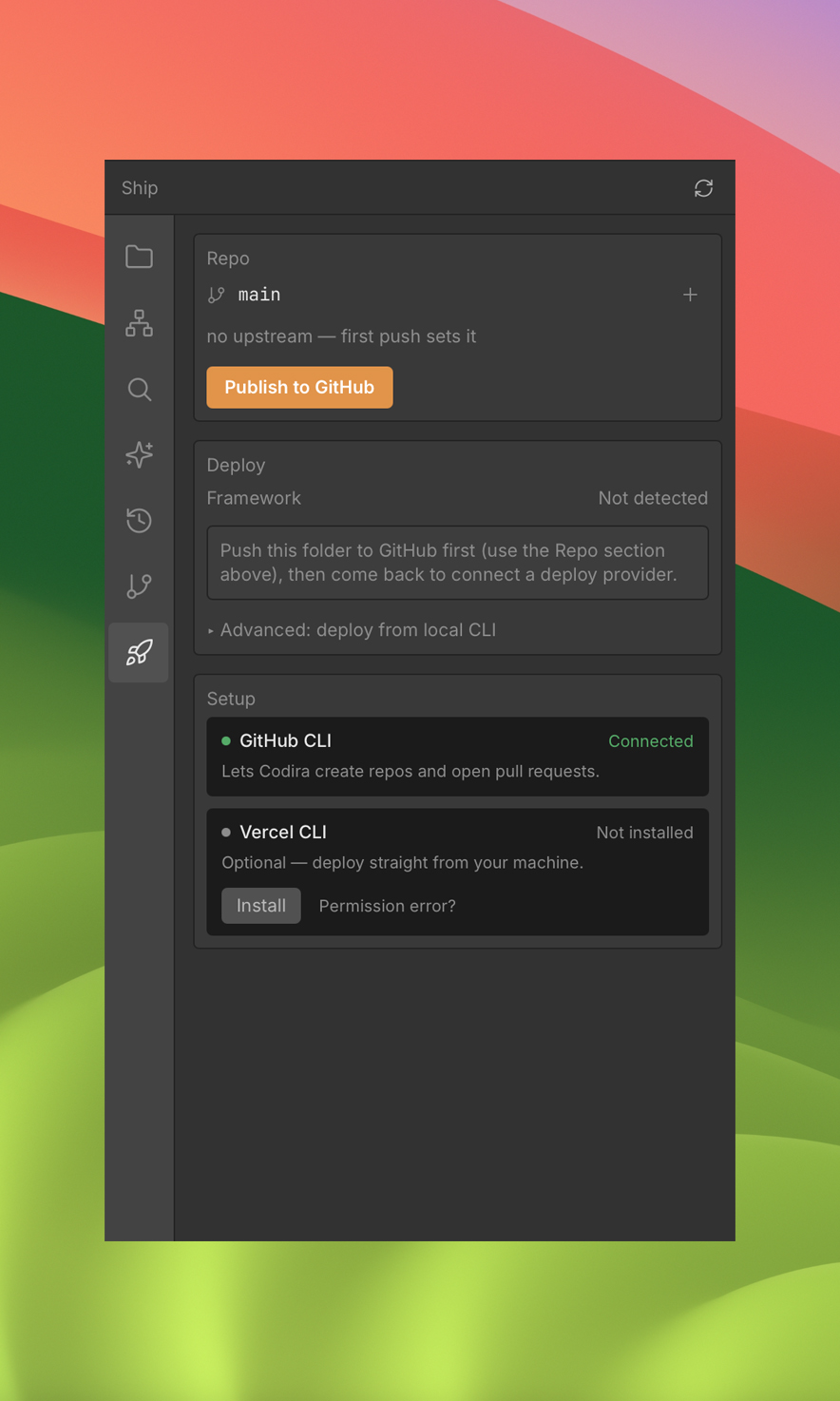Open the file explorer folder icon

click(139, 257)
